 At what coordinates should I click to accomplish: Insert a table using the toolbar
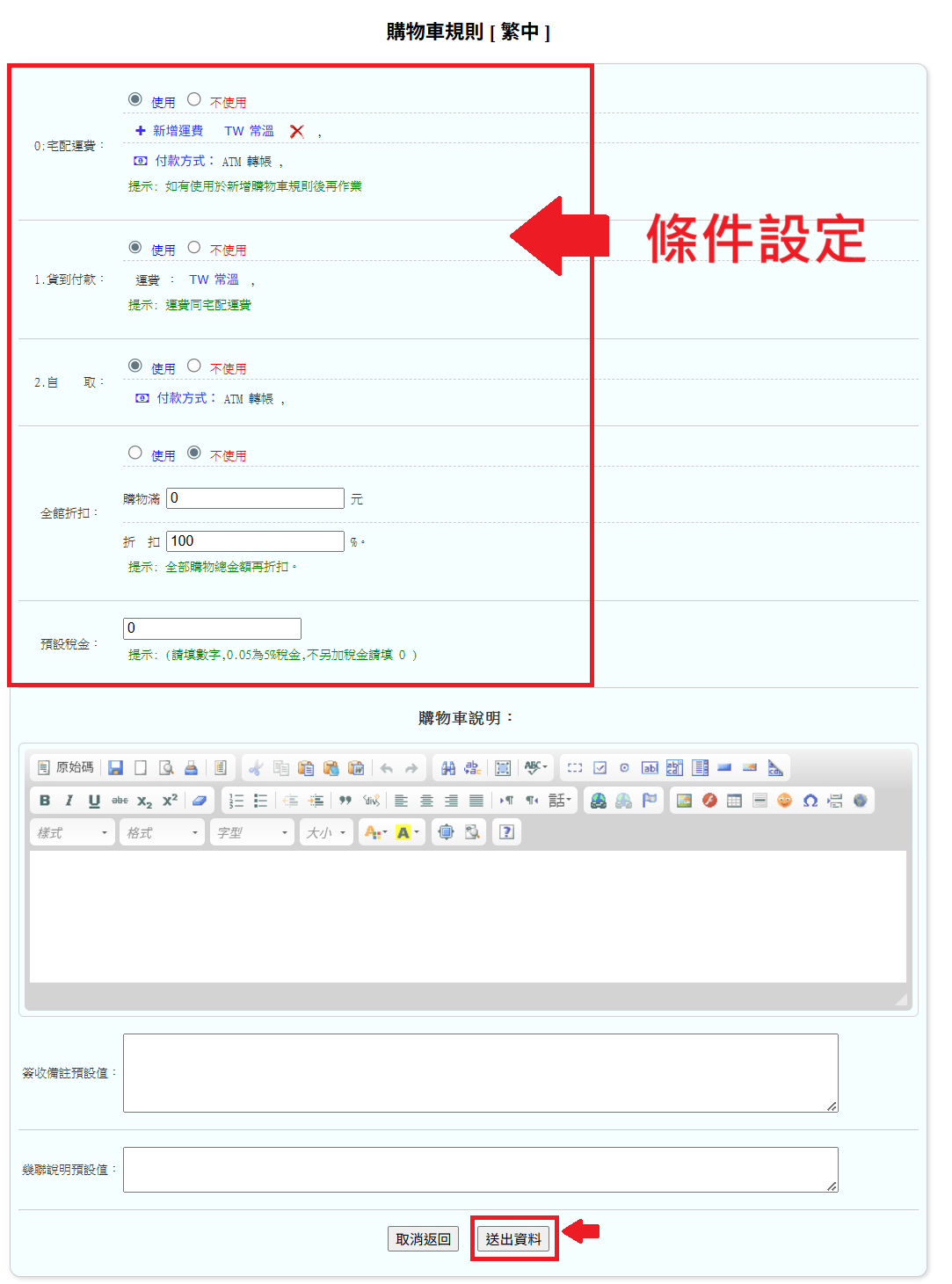(734, 801)
